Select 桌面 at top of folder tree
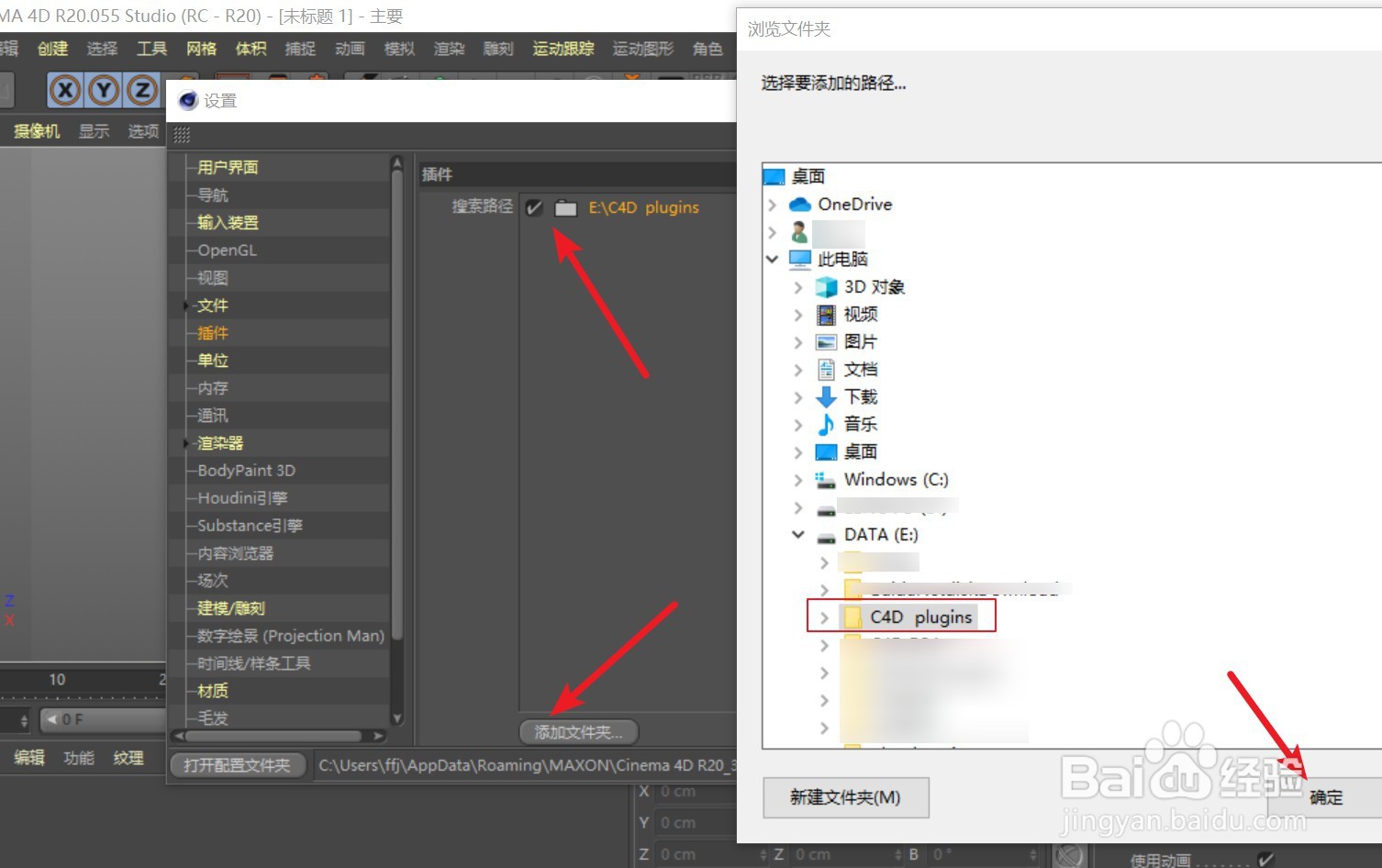 click(x=808, y=176)
